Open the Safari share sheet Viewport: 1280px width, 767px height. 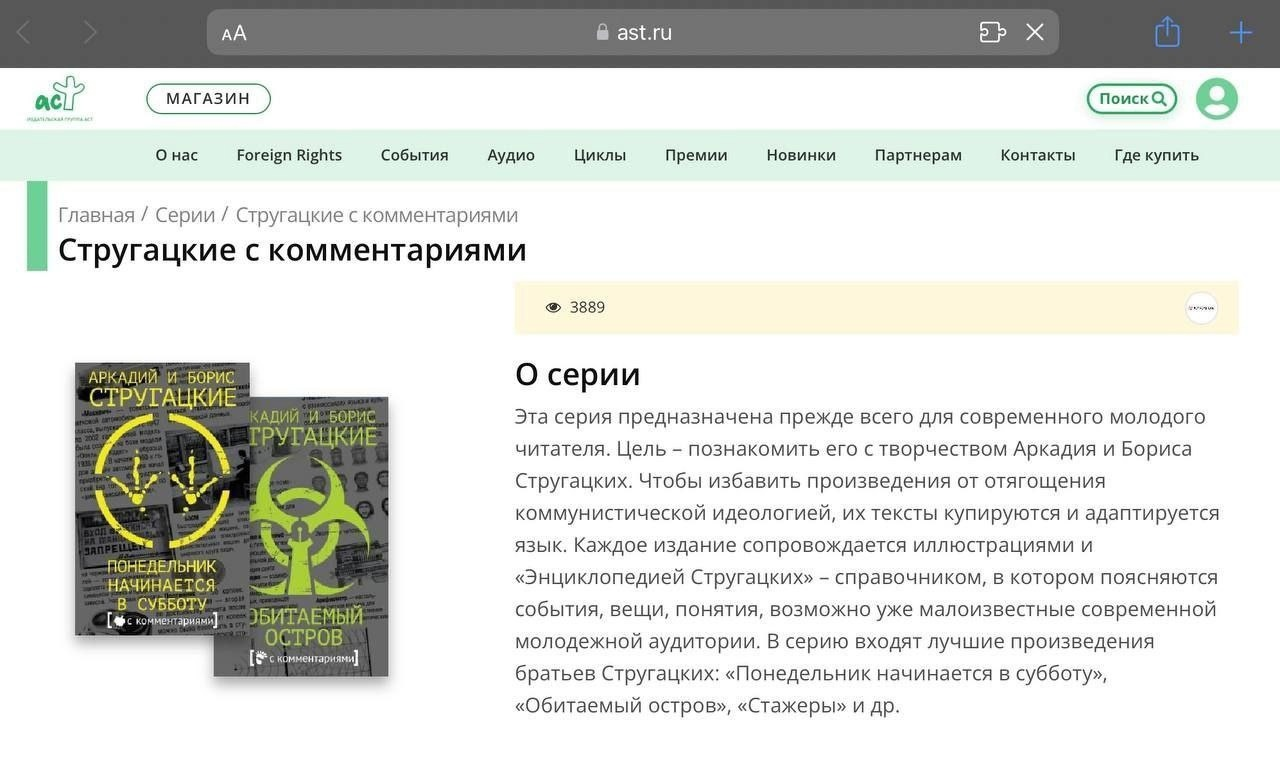click(1167, 32)
